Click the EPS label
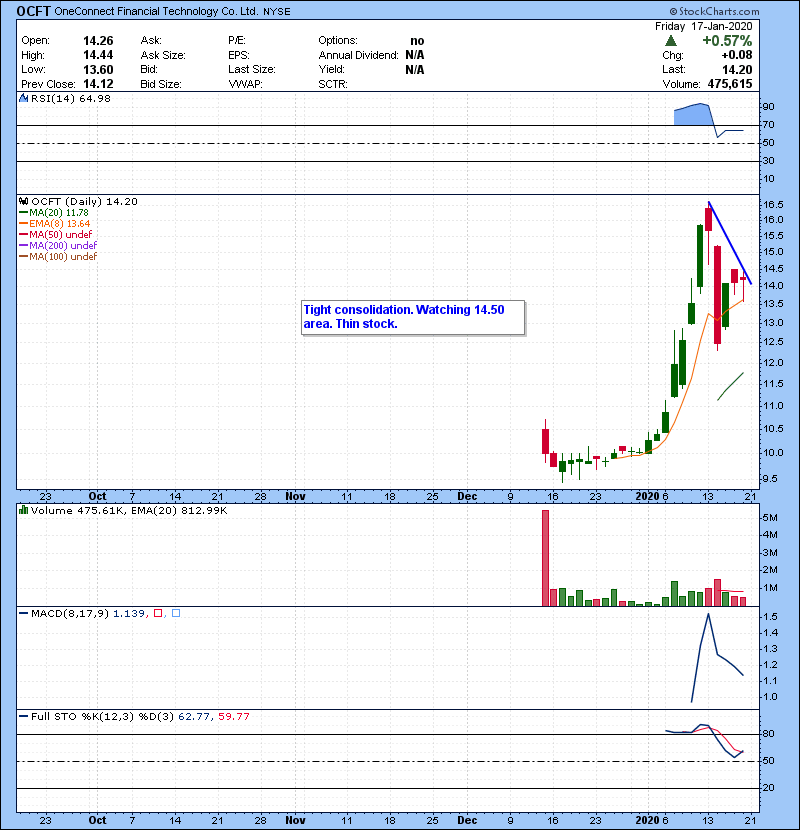This screenshot has height=830, width=800. click(x=239, y=55)
